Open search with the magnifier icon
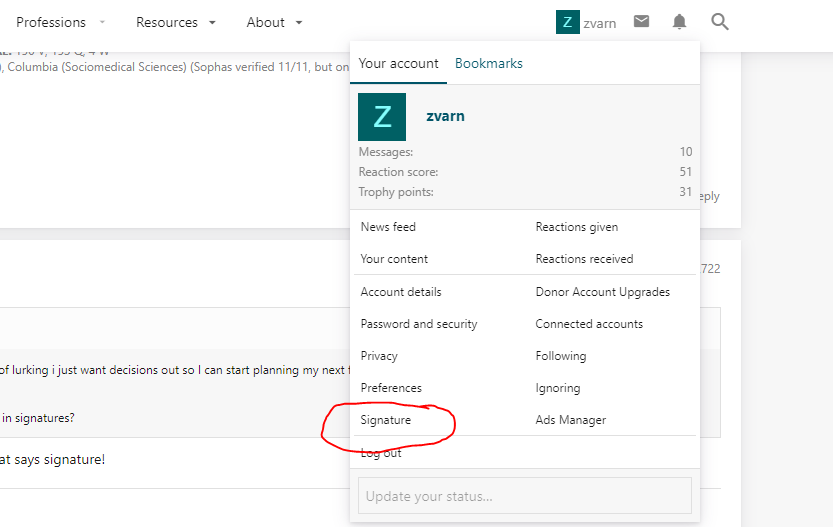This screenshot has height=527, width=833. pyautogui.click(x=720, y=22)
